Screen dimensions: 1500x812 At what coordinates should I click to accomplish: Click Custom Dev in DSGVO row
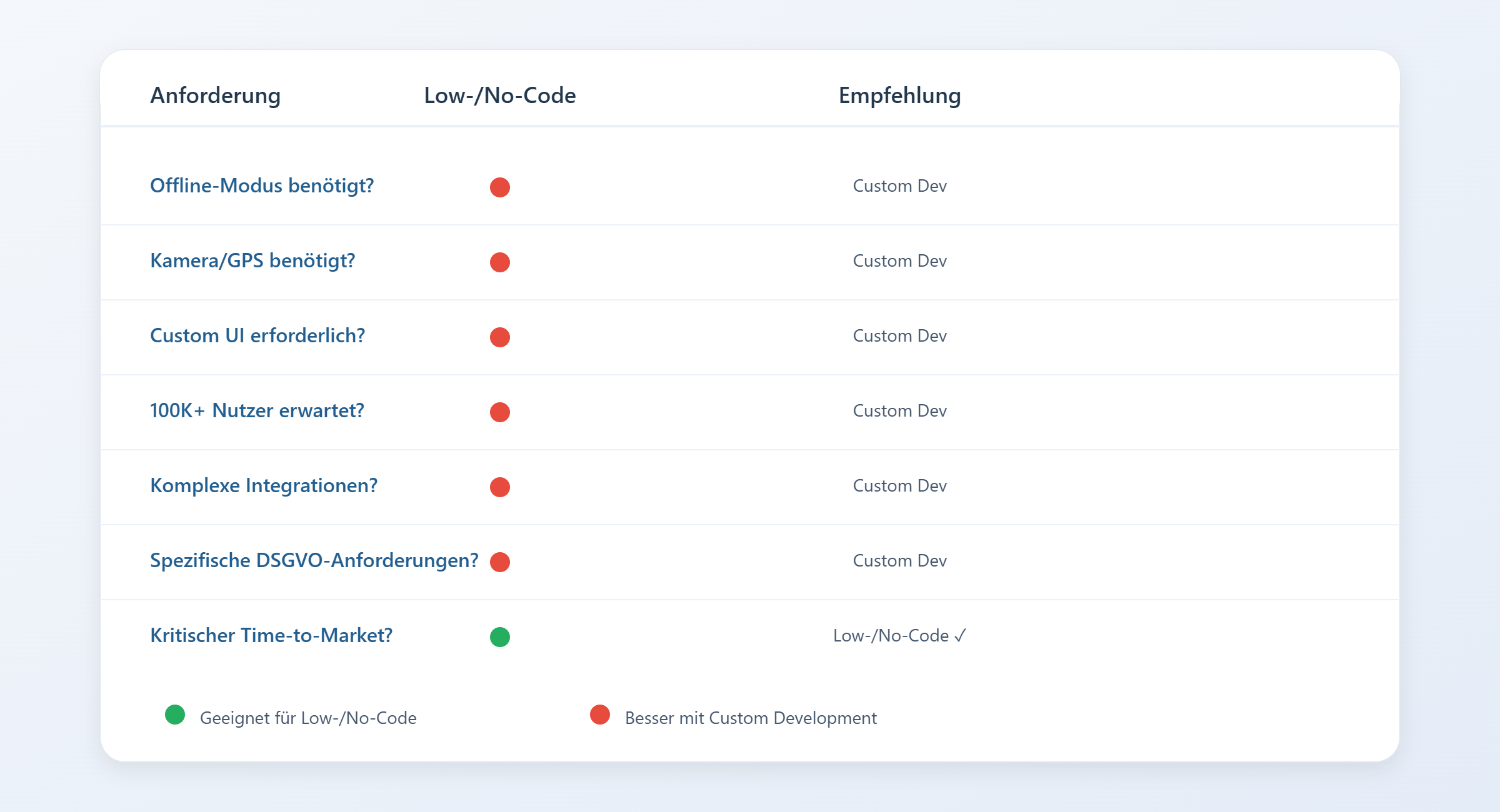[899, 560]
